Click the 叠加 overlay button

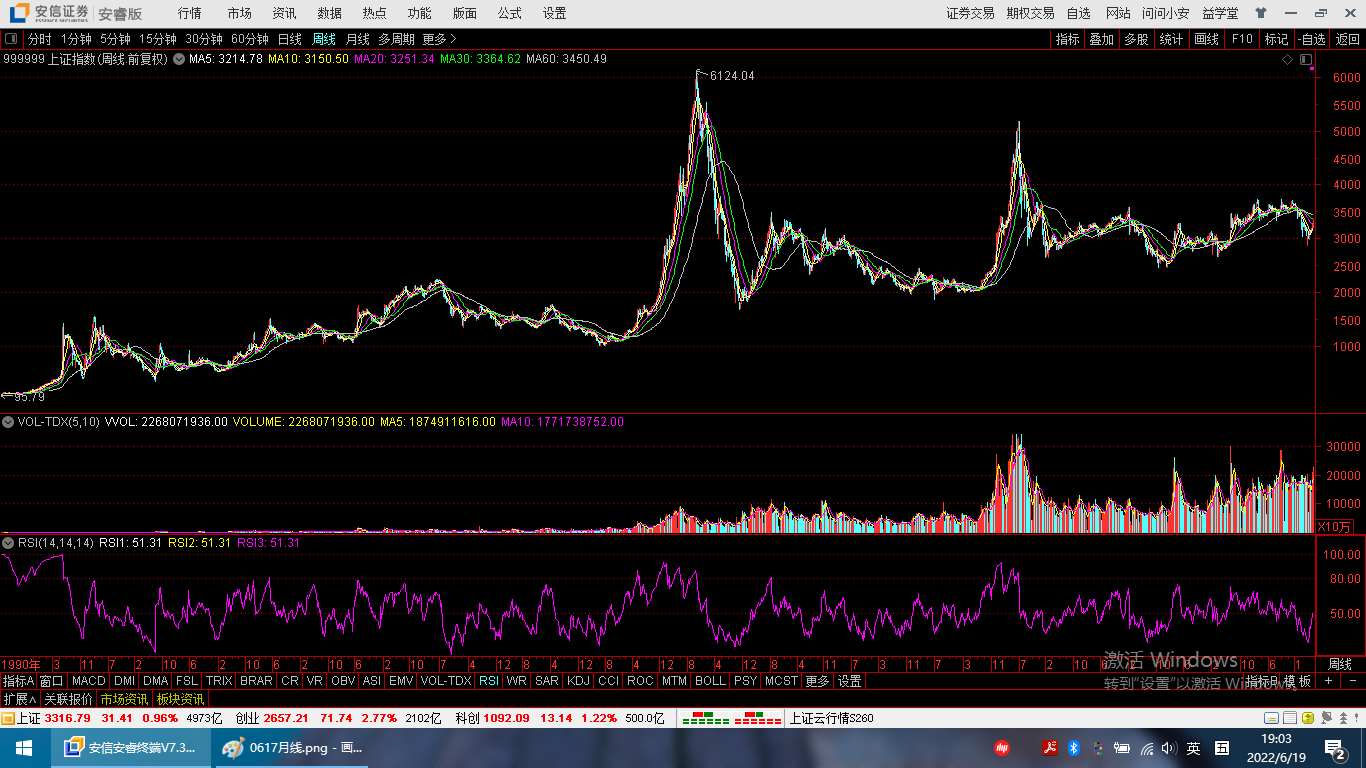[x=1101, y=39]
